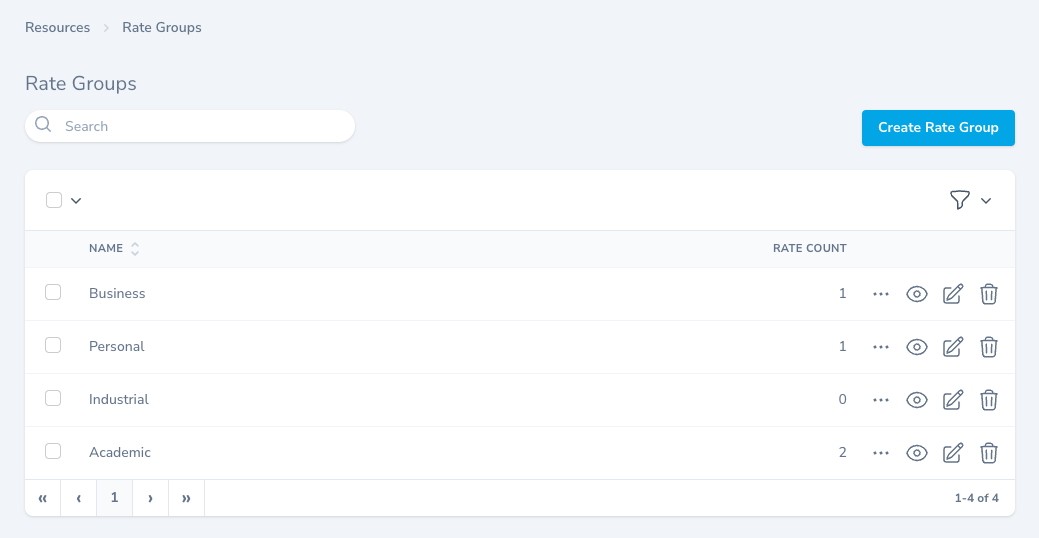Go to page 1 in pagination

(x=114, y=497)
